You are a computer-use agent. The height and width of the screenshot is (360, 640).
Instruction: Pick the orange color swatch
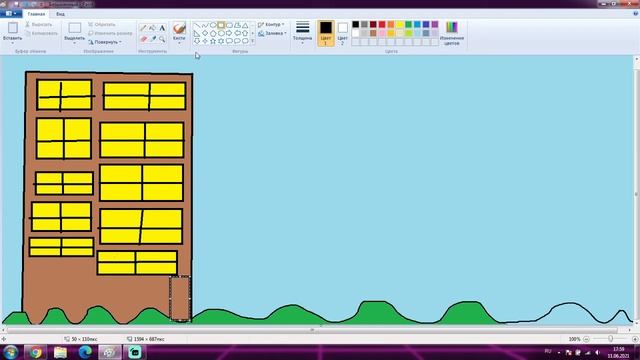pyautogui.click(x=391, y=24)
